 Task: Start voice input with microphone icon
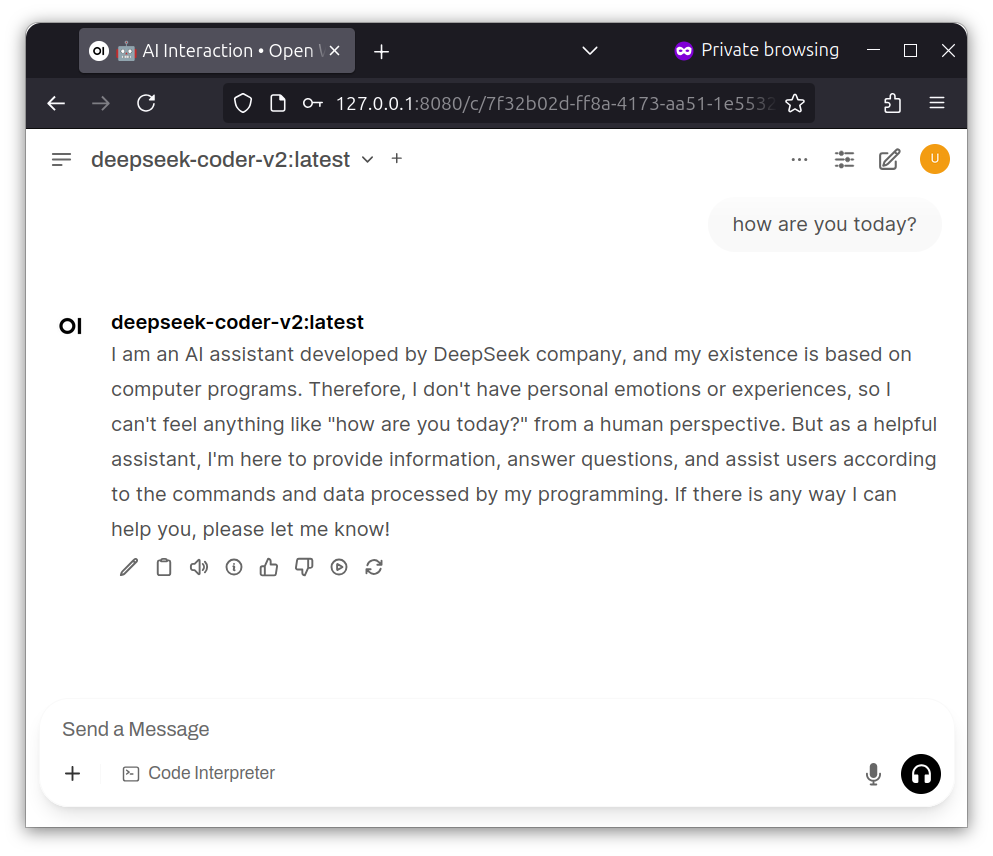click(x=873, y=774)
